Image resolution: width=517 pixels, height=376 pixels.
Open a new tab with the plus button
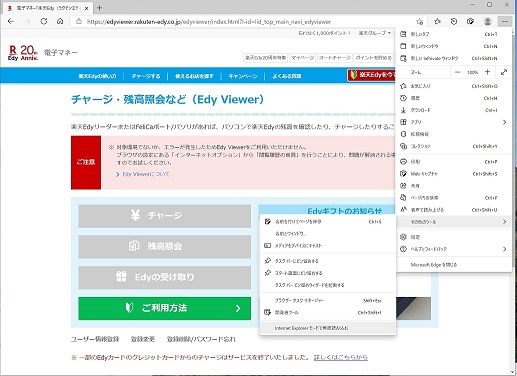99,8
